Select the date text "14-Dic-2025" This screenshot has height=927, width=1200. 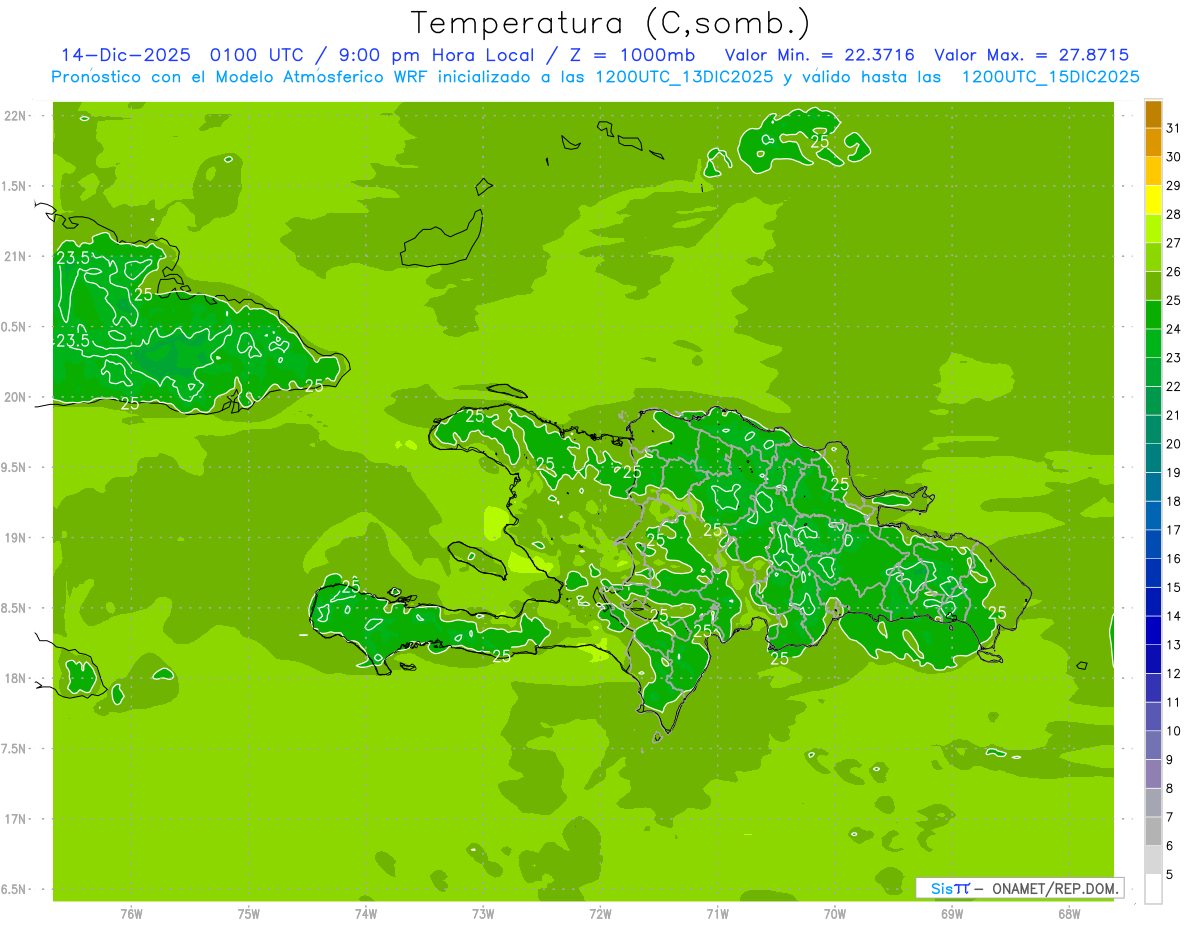126,55
